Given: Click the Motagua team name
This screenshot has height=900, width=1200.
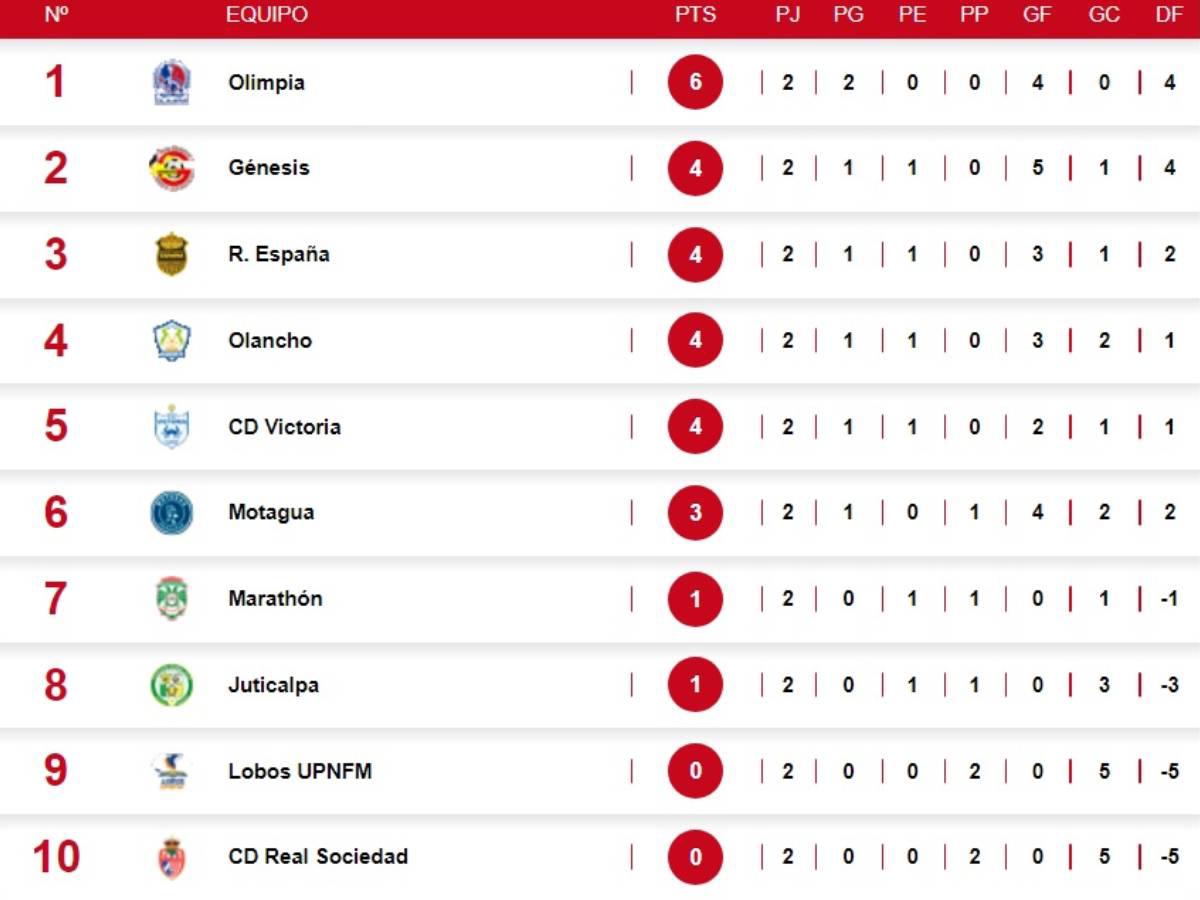Looking at the screenshot, I should (271, 513).
